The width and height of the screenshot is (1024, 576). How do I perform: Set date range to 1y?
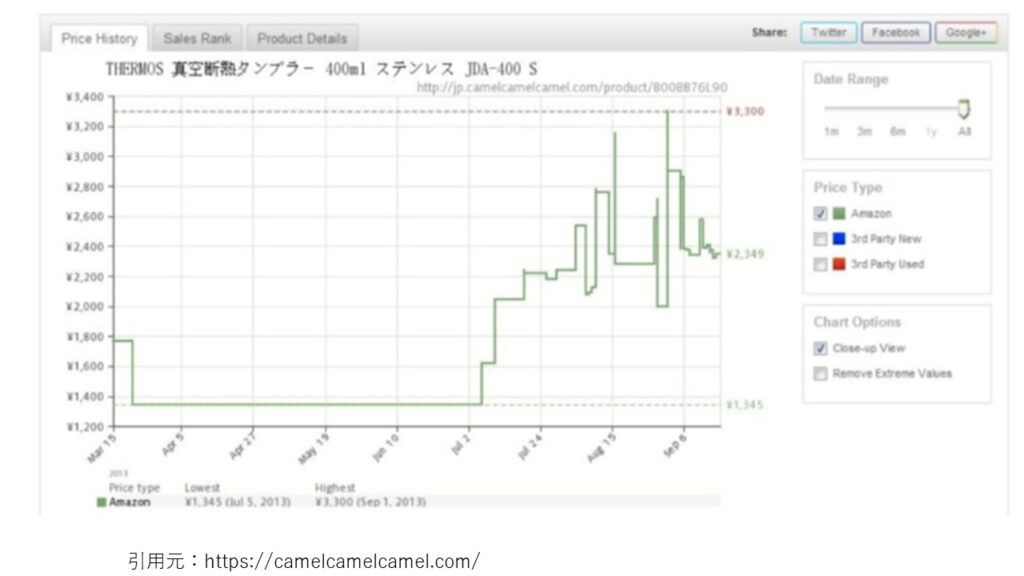[x=931, y=132]
